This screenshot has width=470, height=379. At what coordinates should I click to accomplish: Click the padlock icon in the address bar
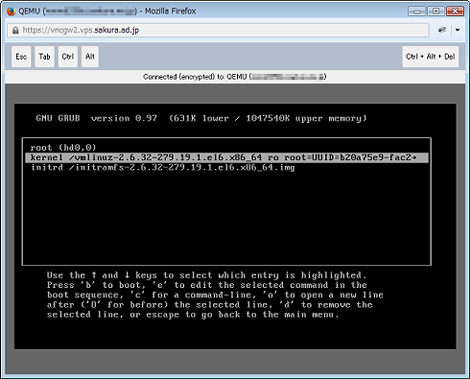[x=15, y=30]
